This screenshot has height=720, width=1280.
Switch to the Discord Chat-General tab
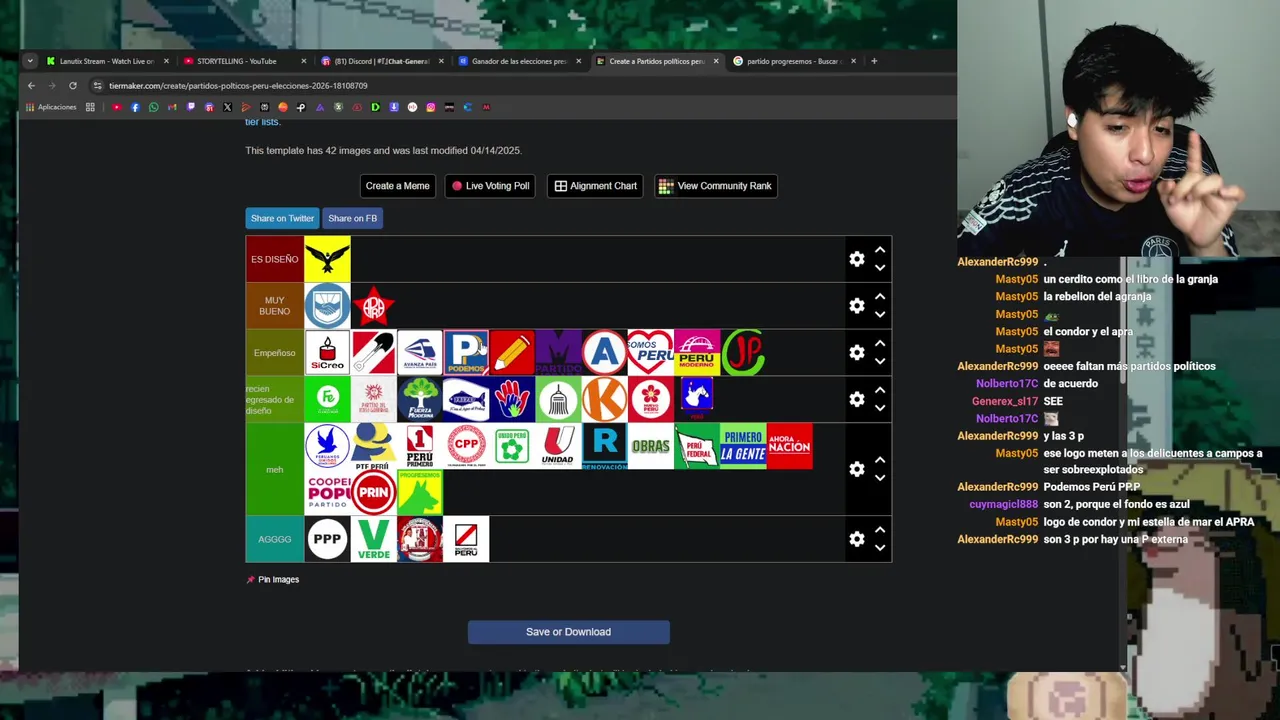pyautogui.click(x=383, y=61)
